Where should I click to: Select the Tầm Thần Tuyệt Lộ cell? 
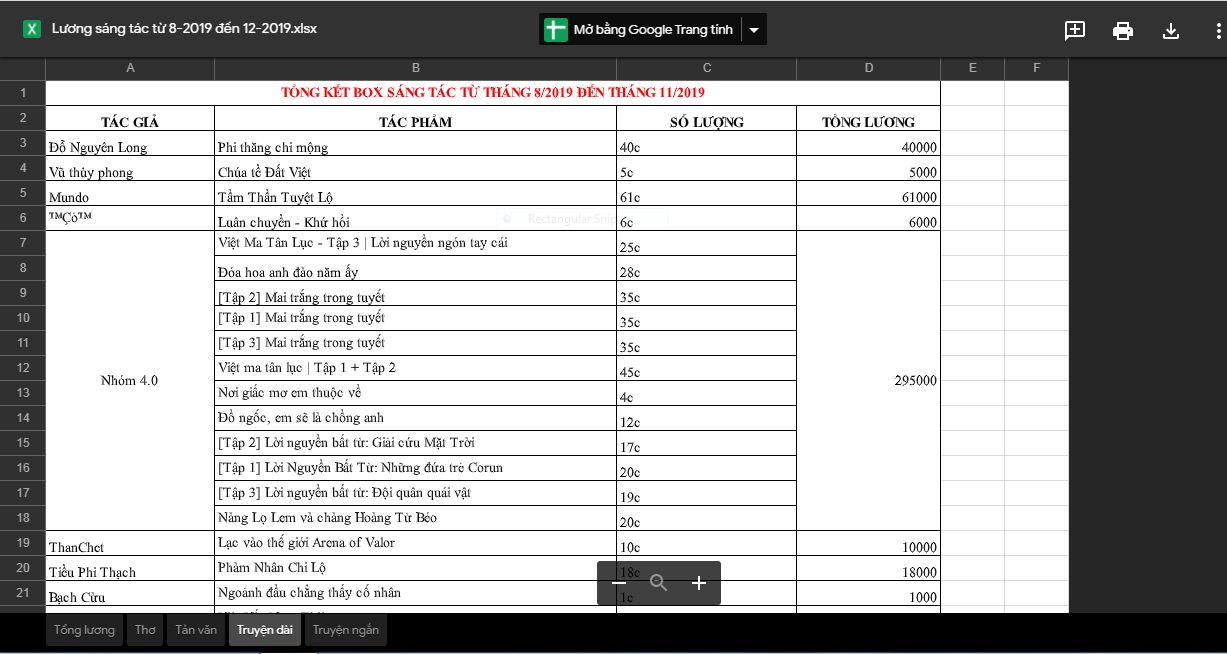[x=415, y=196]
